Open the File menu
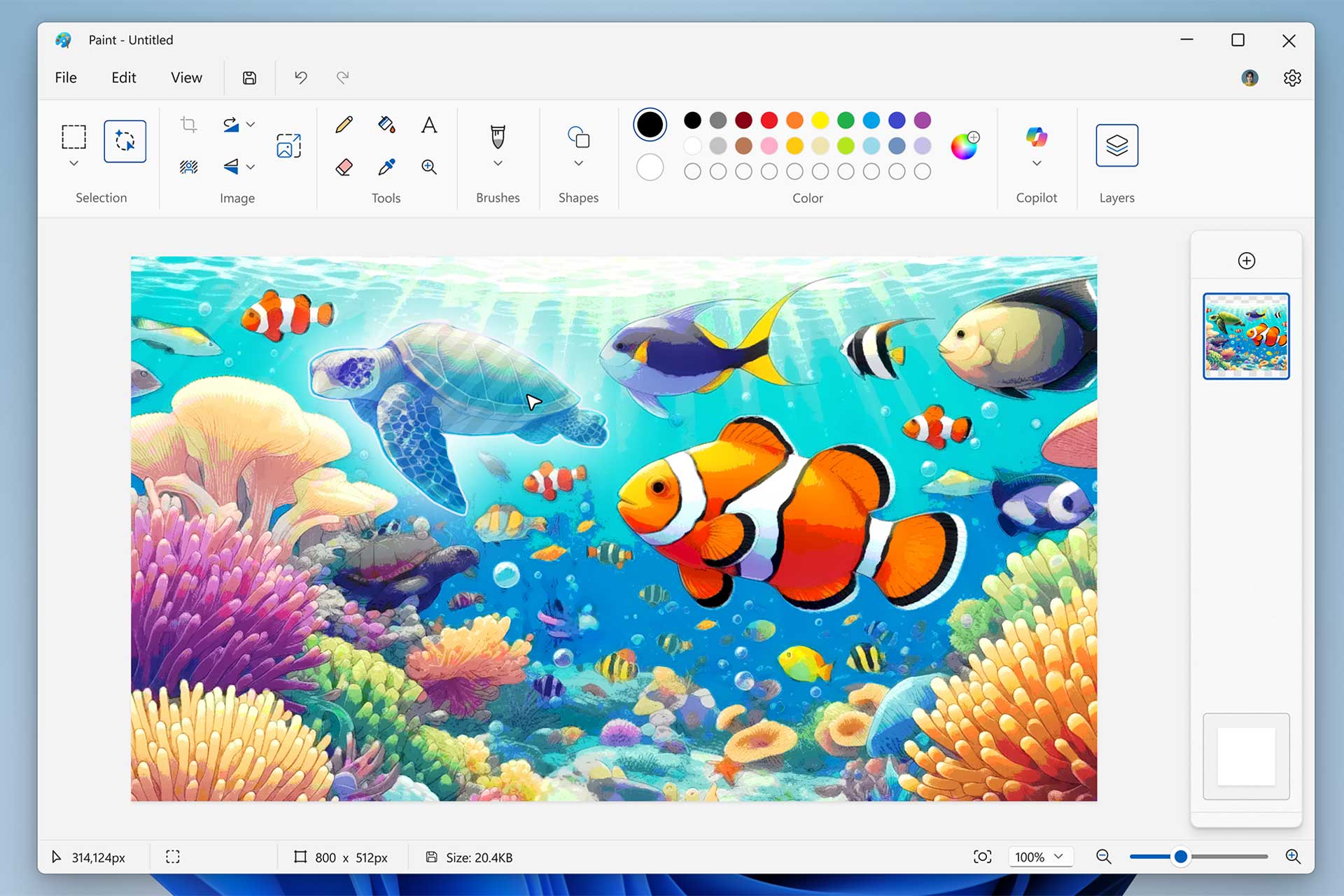 65,78
